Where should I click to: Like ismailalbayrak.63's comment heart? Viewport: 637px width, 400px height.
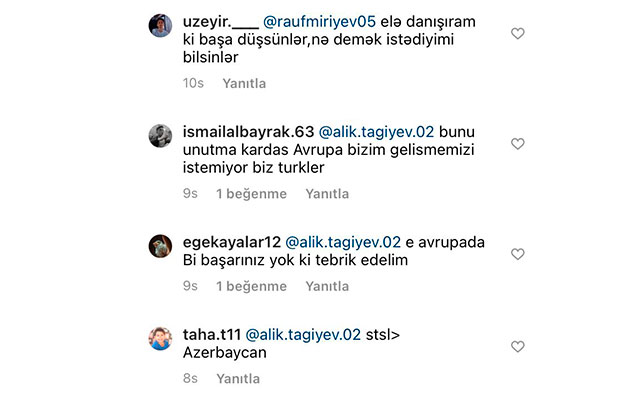point(518,144)
